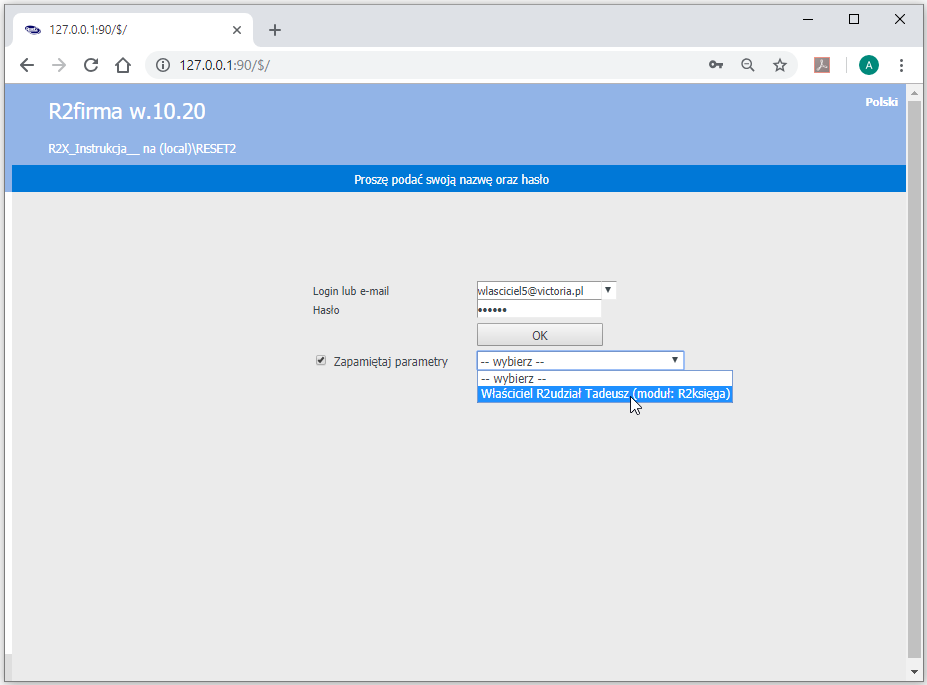Open the Chrome profile avatar A

(x=868, y=65)
